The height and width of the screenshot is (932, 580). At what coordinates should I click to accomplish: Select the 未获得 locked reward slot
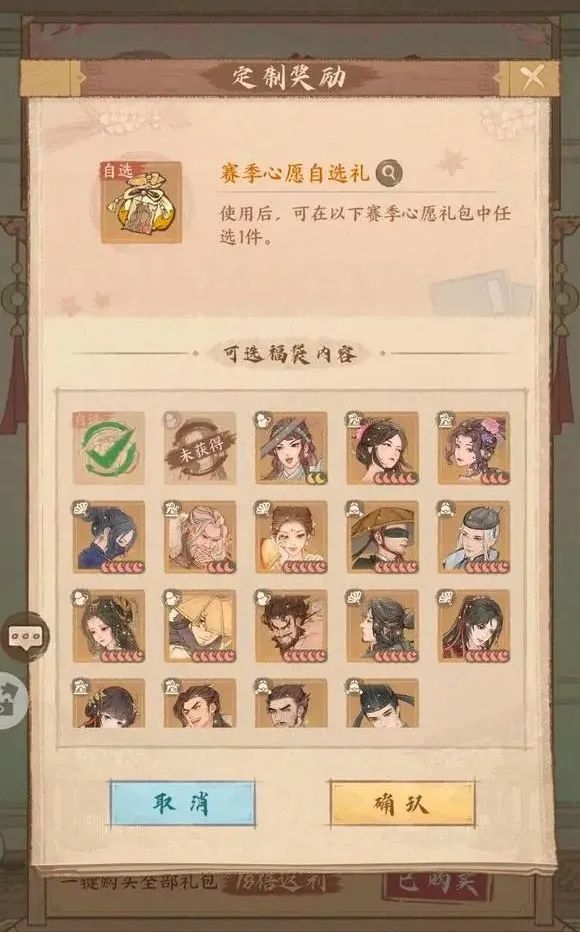click(x=200, y=448)
